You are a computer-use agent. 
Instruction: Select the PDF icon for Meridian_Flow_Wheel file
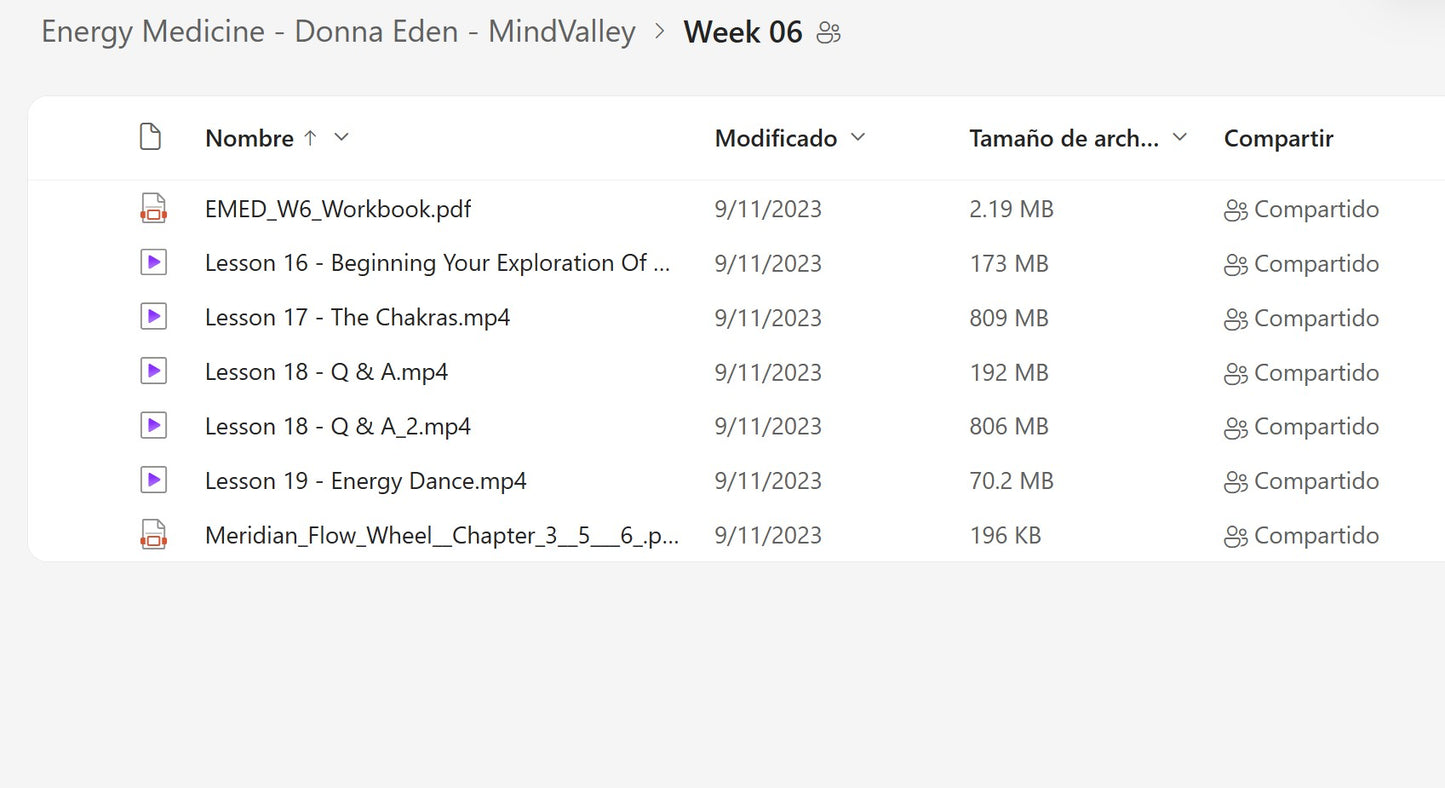[x=152, y=534]
